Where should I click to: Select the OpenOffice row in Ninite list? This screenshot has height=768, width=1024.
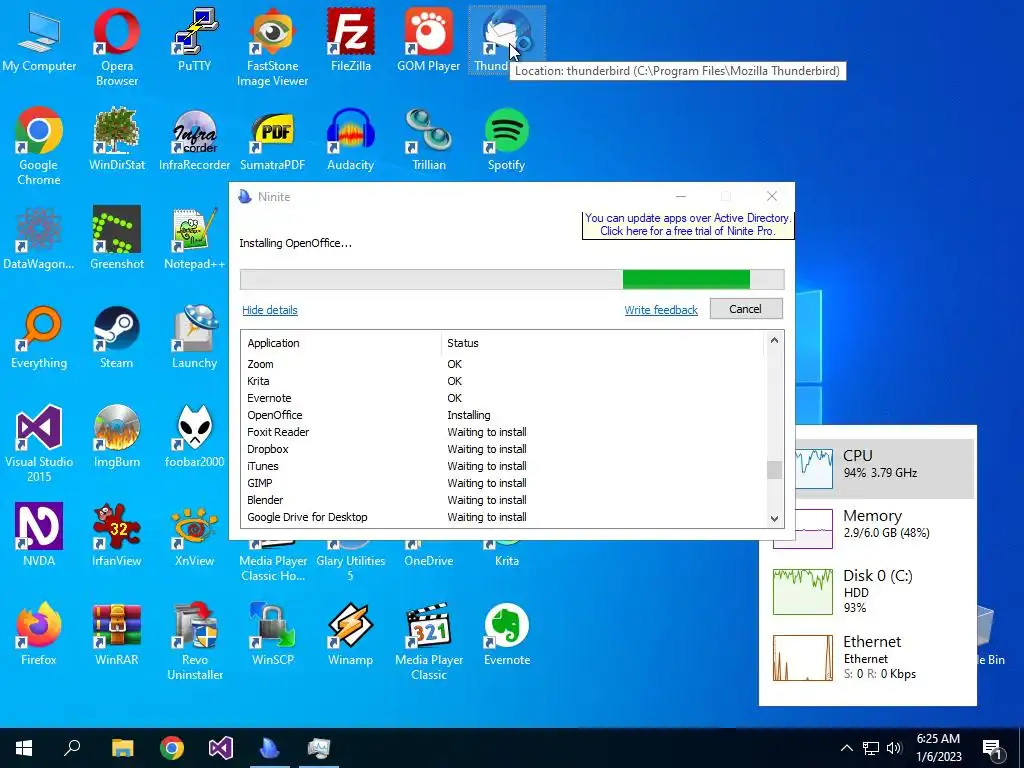tap(503, 415)
